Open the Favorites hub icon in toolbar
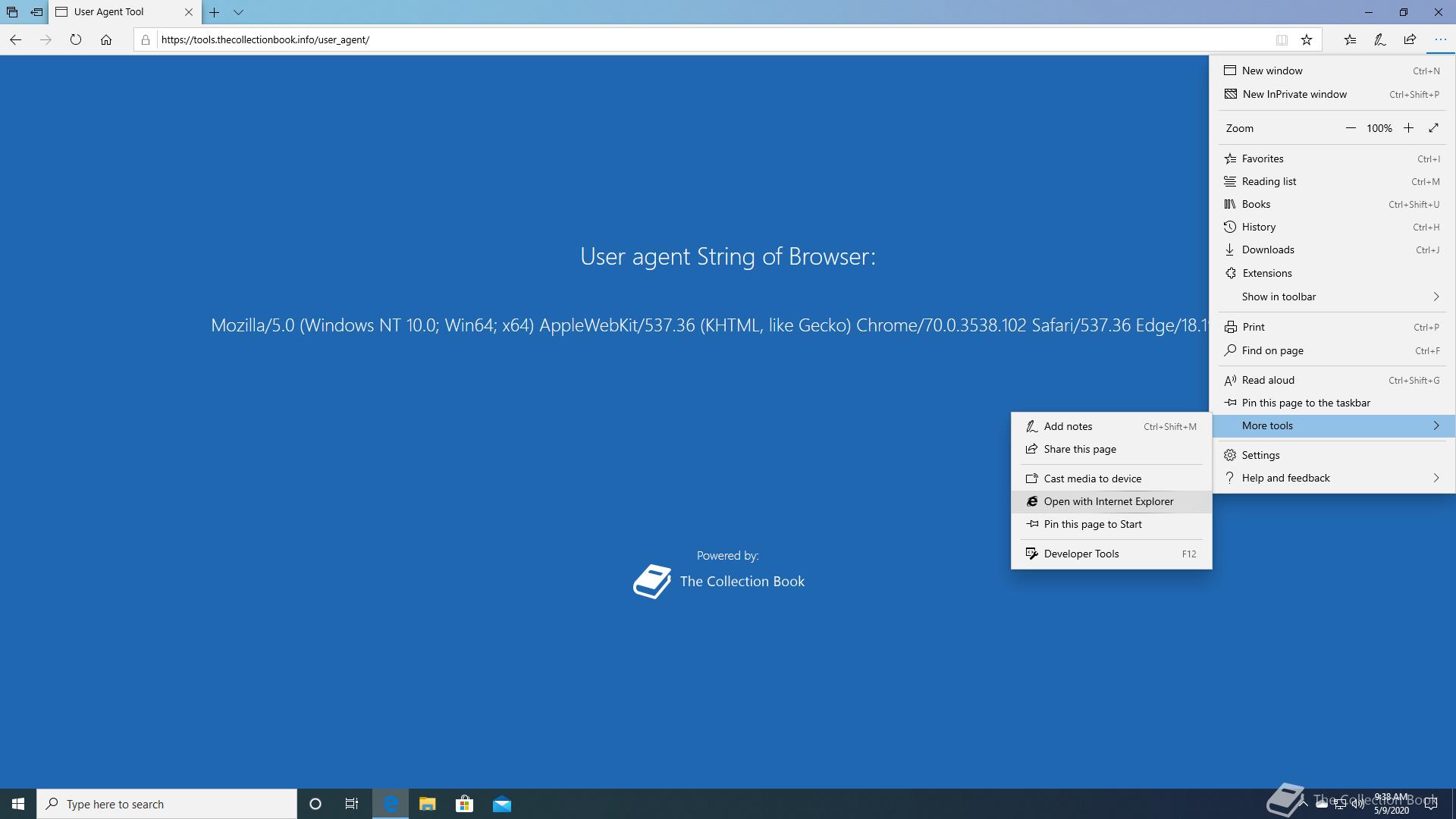 (1350, 39)
